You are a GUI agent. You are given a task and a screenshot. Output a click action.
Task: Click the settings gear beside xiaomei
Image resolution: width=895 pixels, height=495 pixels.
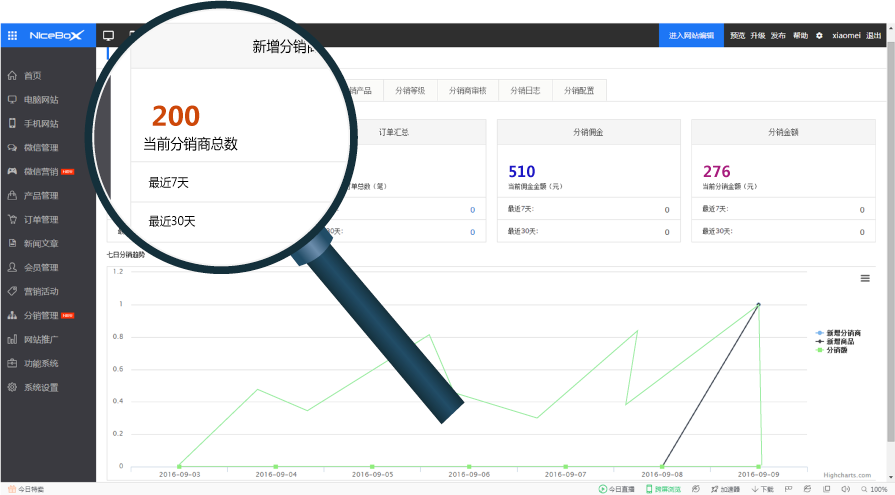819,36
